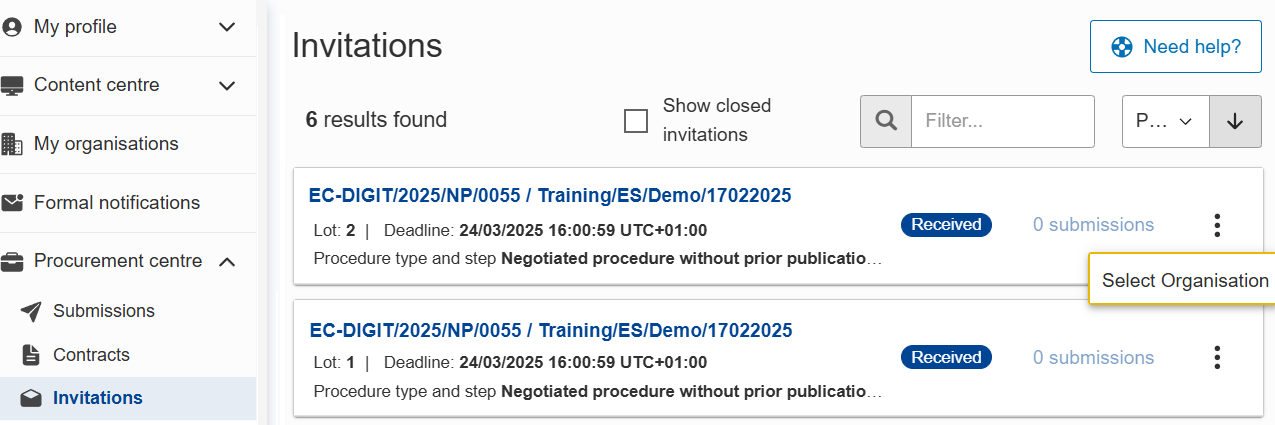The width and height of the screenshot is (1275, 425).
Task: Expand the Content centre chevron
Action: (x=227, y=86)
